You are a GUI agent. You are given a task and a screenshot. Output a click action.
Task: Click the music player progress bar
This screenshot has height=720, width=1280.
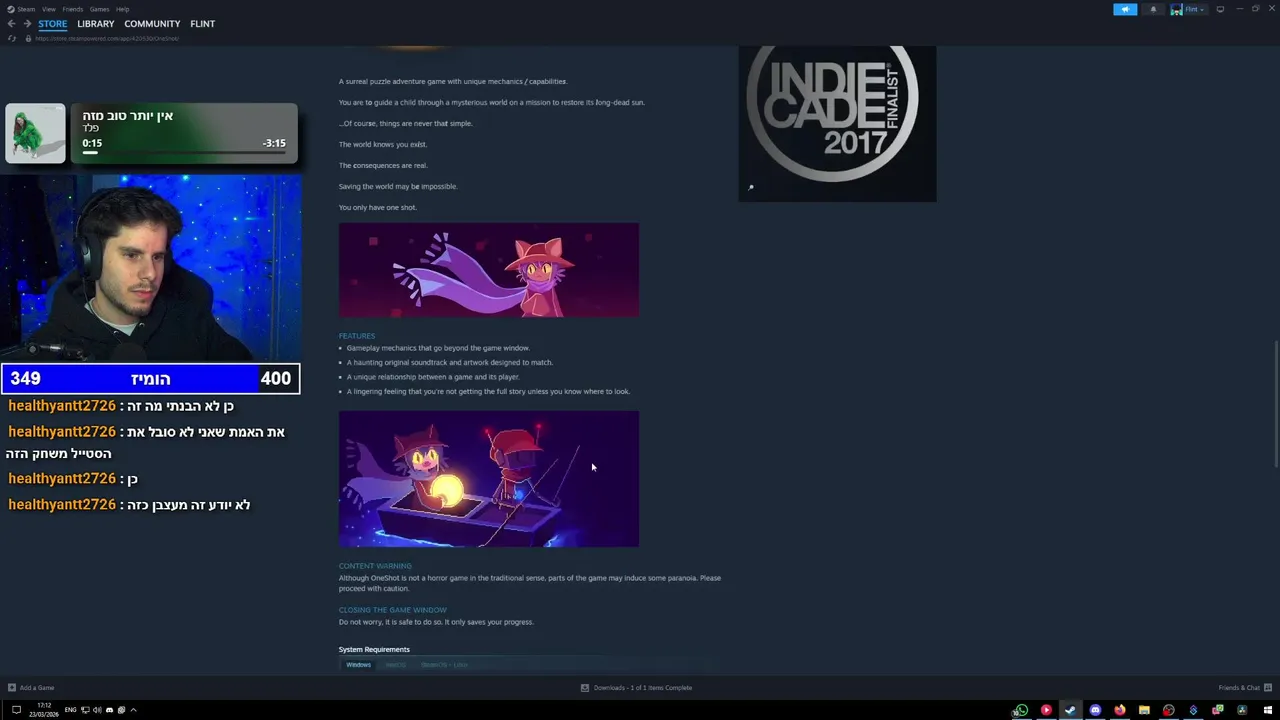click(x=184, y=153)
